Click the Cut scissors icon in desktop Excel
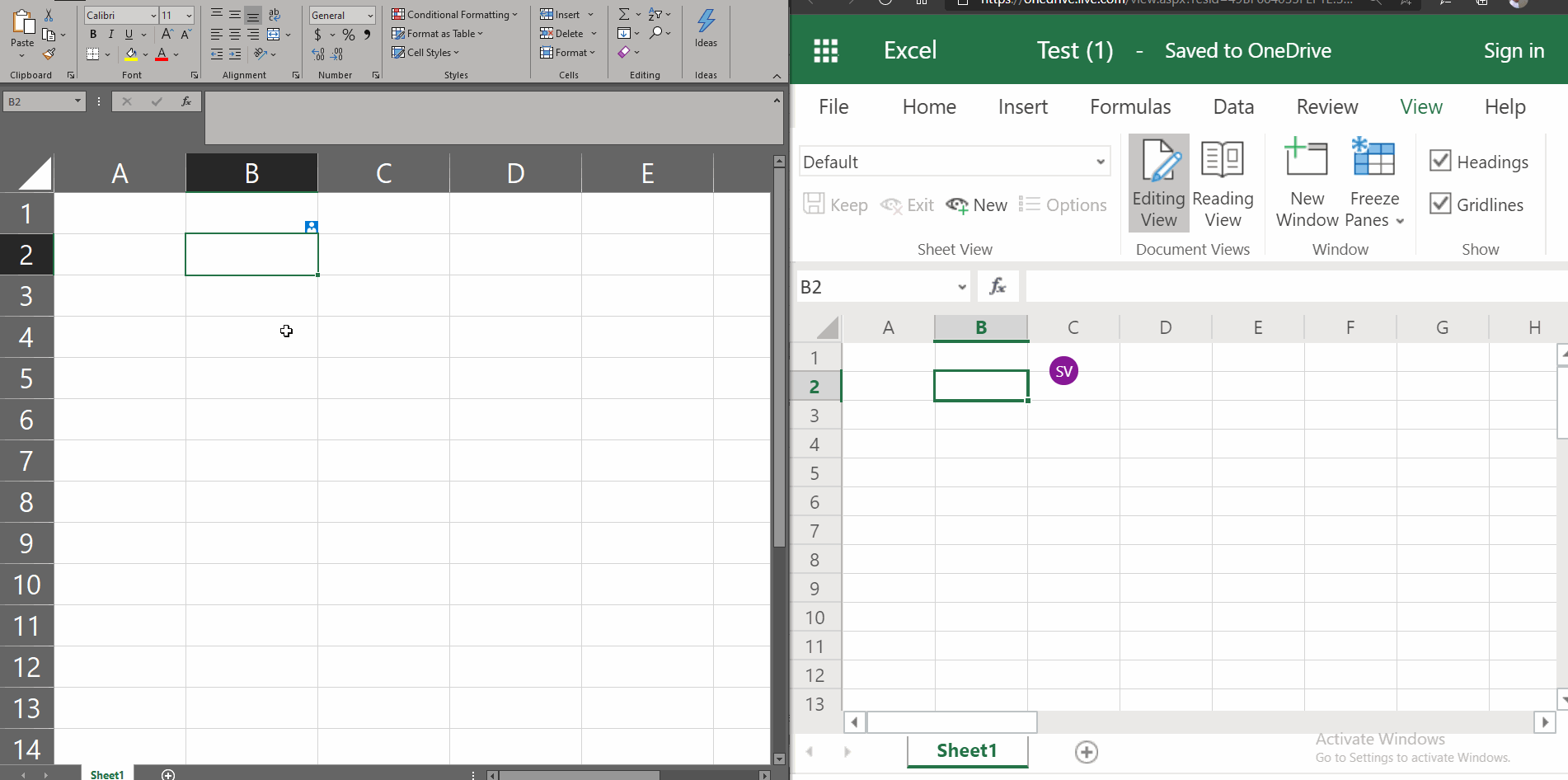Screen dimensions: 1568x780 49,15
